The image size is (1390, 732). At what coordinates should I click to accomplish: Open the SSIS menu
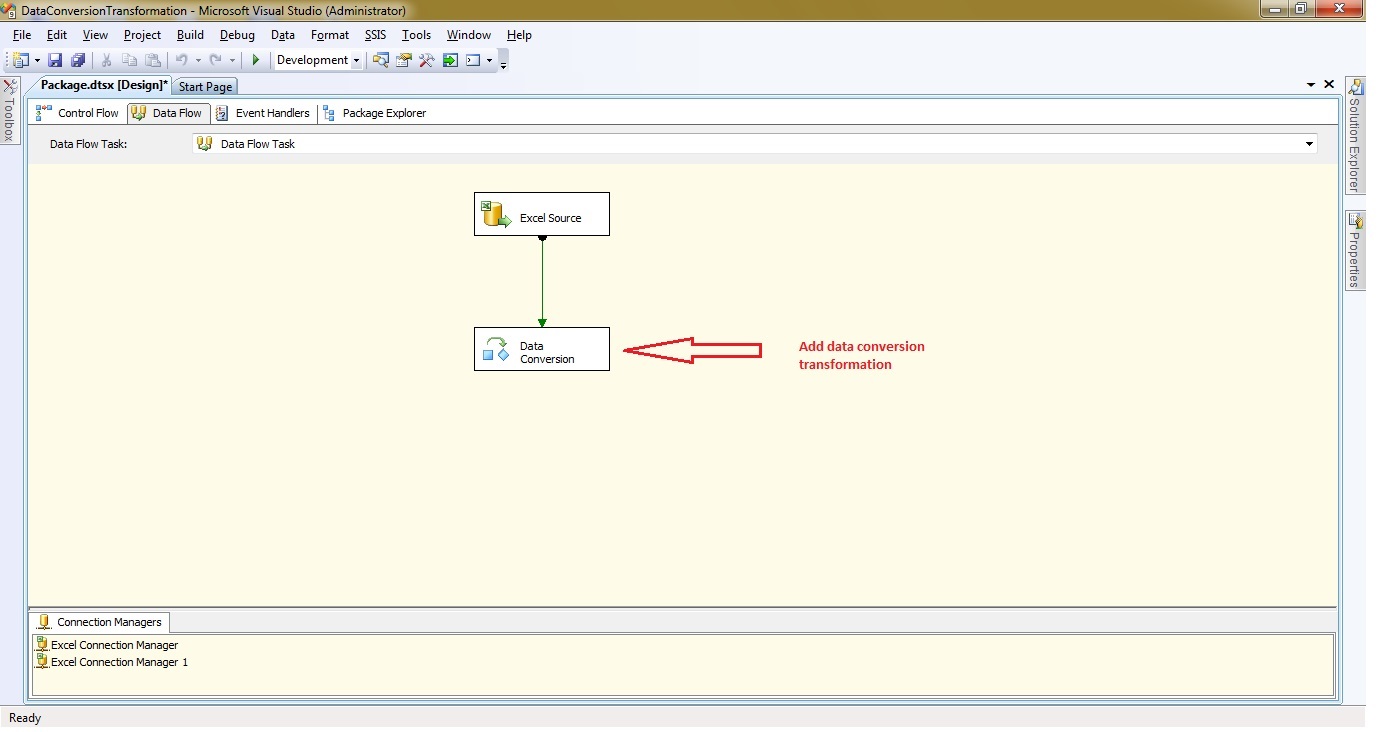(375, 35)
